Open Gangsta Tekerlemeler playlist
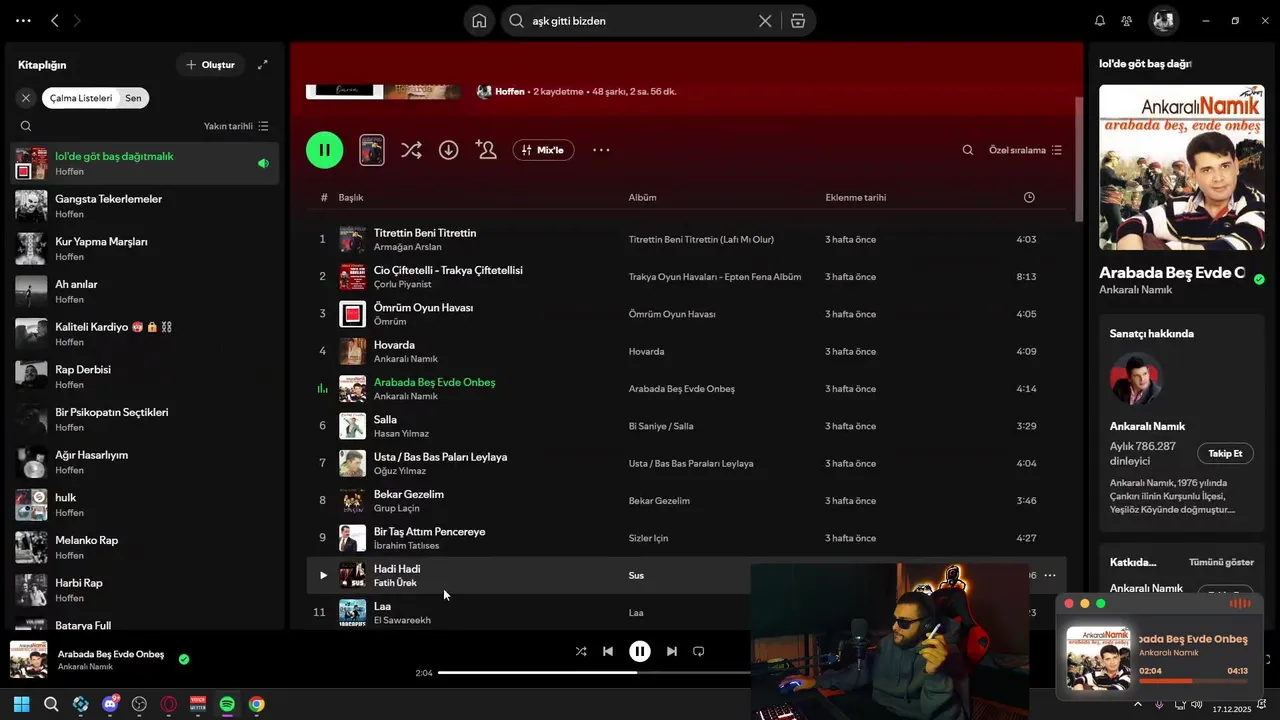This screenshot has height=720, width=1280. pos(145,206)
